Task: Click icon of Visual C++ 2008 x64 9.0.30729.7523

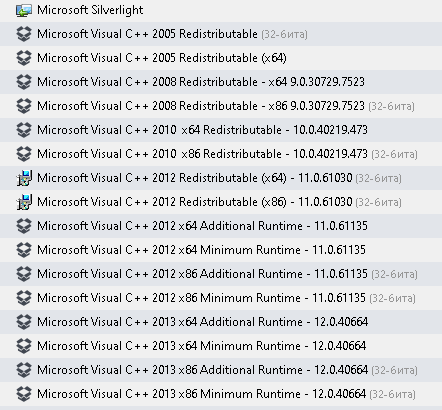Action: (x=24, y=82)
